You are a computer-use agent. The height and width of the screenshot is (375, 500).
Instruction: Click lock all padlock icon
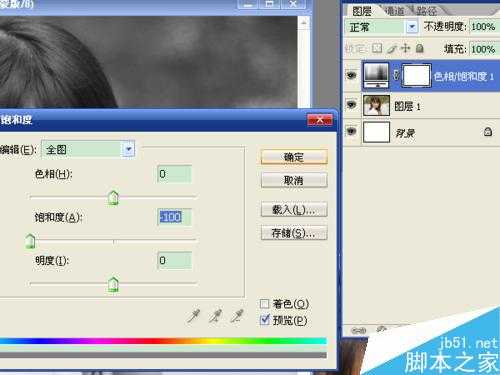pyautogui.click(x=420, y=49)
